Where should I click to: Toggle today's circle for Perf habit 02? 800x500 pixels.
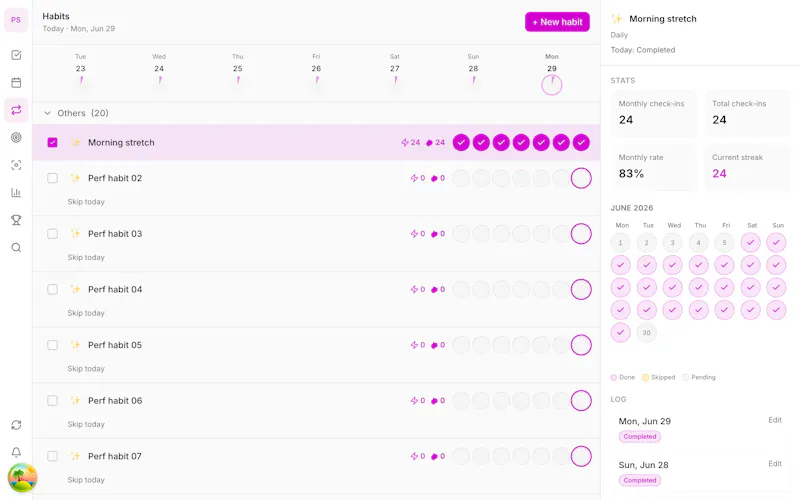coord(581,178)
